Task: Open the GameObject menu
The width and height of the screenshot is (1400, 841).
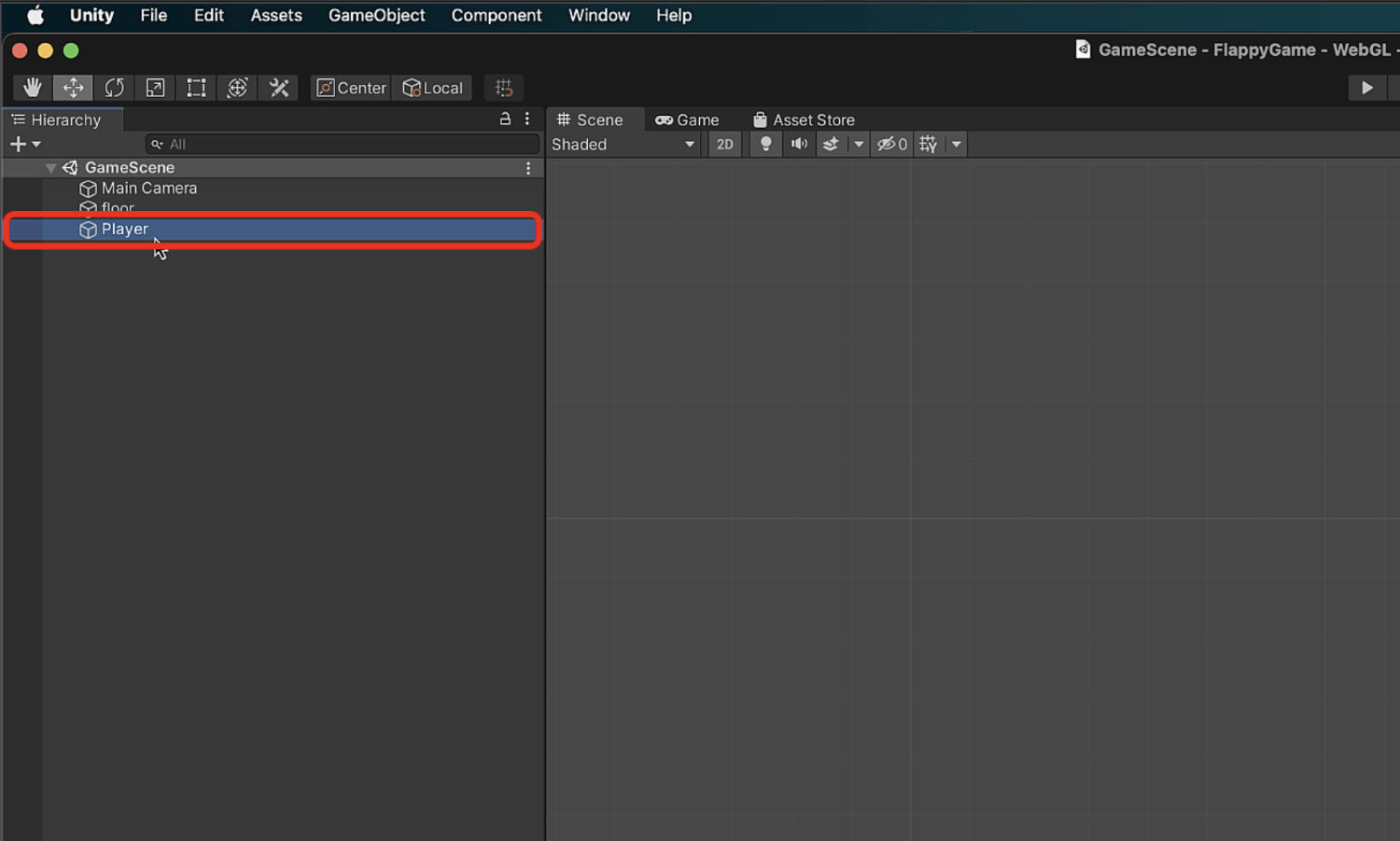Action: [376, 15]
